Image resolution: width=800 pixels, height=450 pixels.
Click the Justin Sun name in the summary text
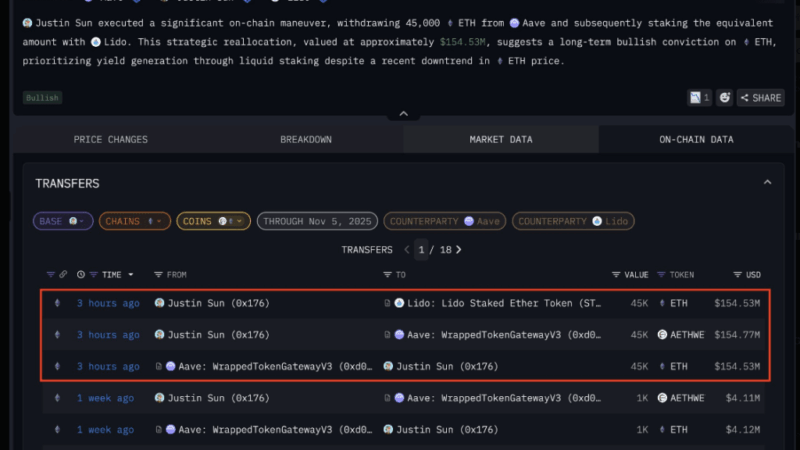click(x=64, y=23)
